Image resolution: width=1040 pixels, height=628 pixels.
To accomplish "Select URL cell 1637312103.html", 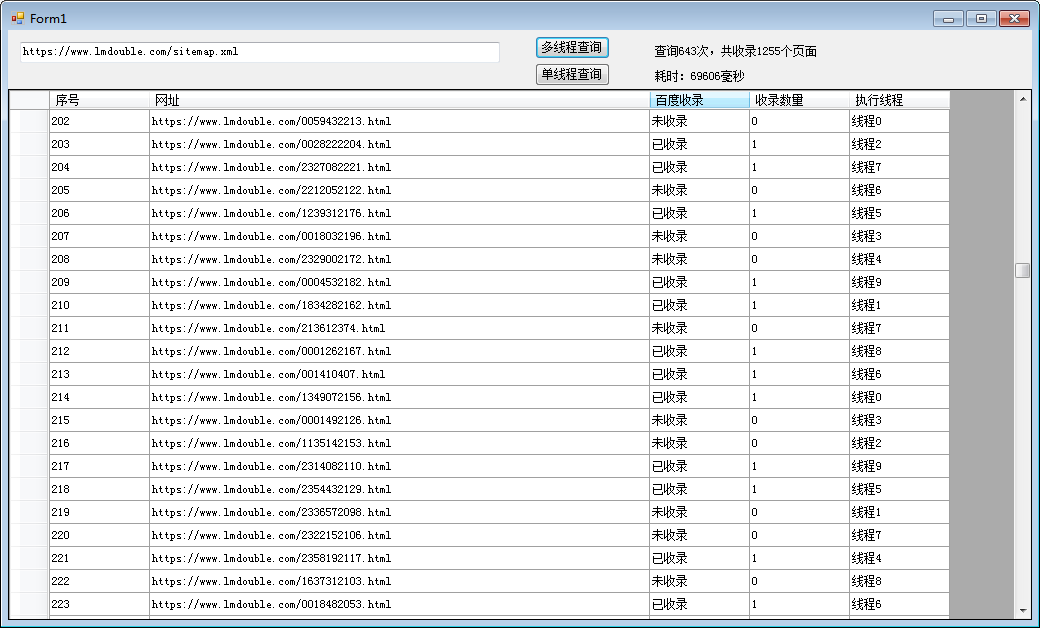I will click(x=399, y=581).
